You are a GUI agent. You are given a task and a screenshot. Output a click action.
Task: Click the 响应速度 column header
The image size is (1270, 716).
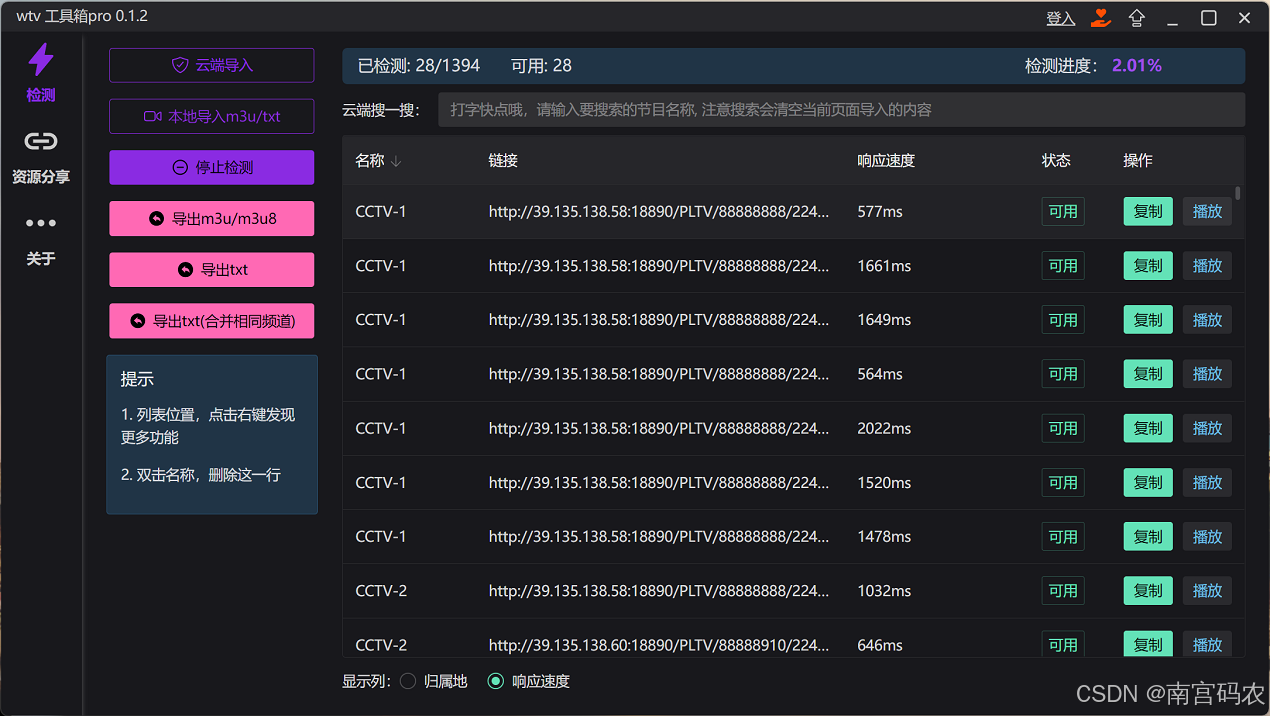pos(886,160)
